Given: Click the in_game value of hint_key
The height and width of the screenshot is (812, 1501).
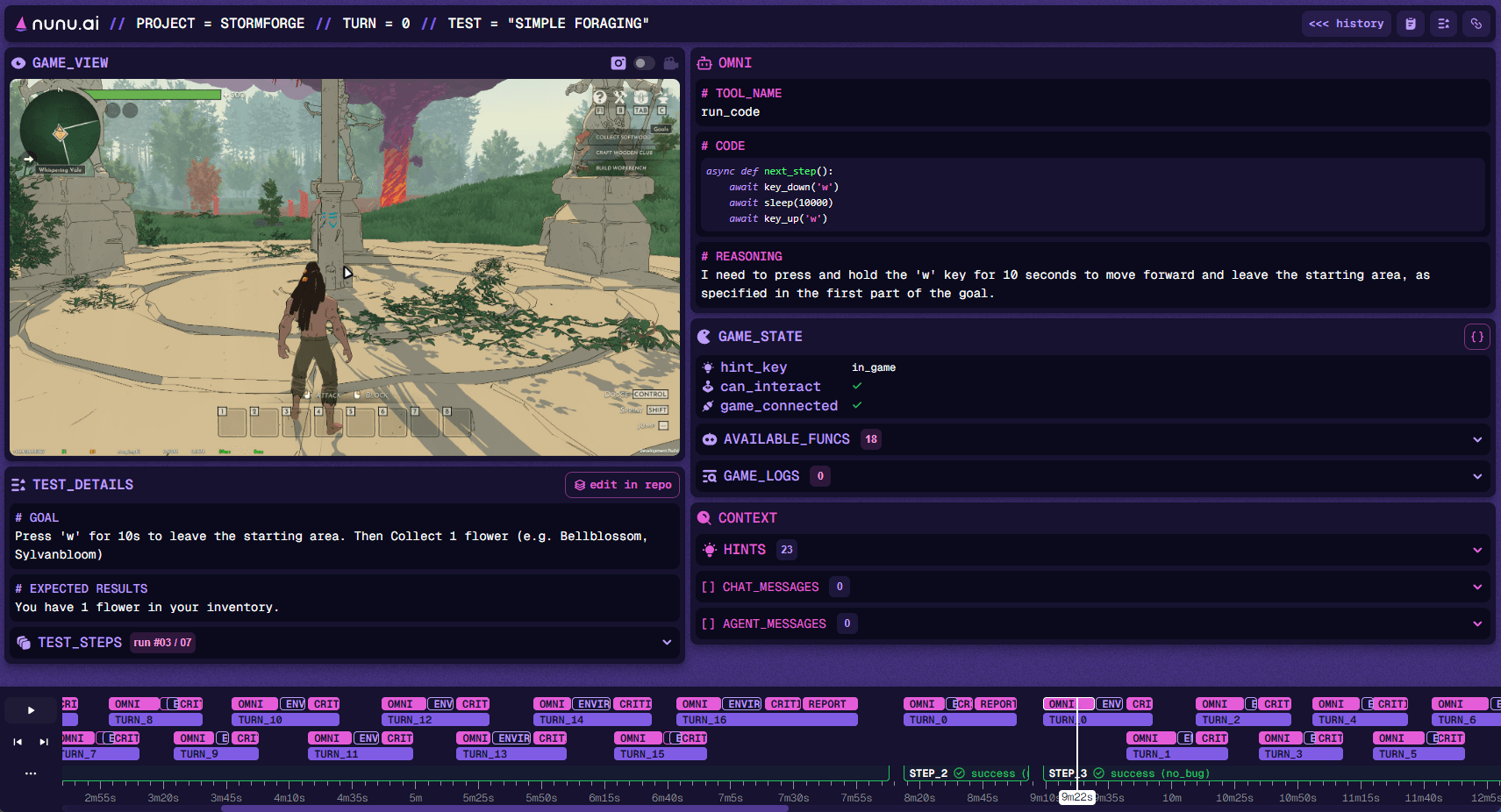Looking at the screenshot, I should point(874,367).
